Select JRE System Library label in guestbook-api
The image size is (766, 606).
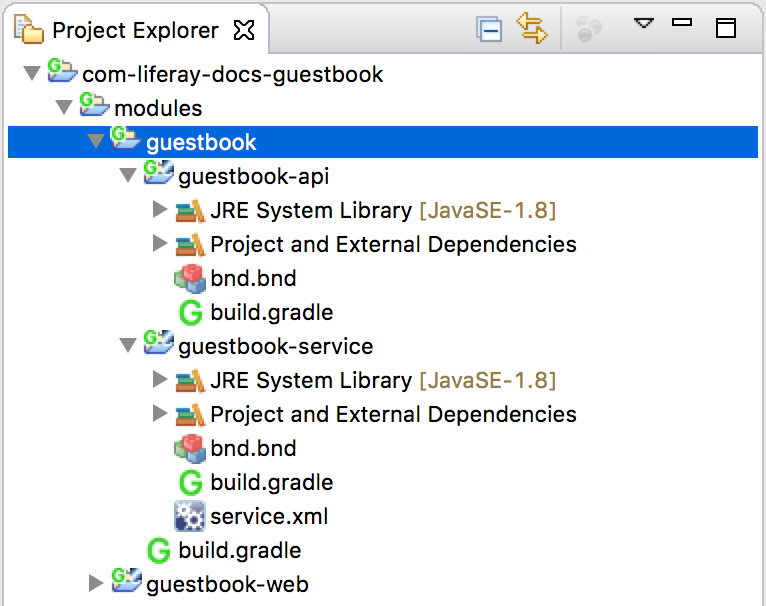click(x=311, y=211)
